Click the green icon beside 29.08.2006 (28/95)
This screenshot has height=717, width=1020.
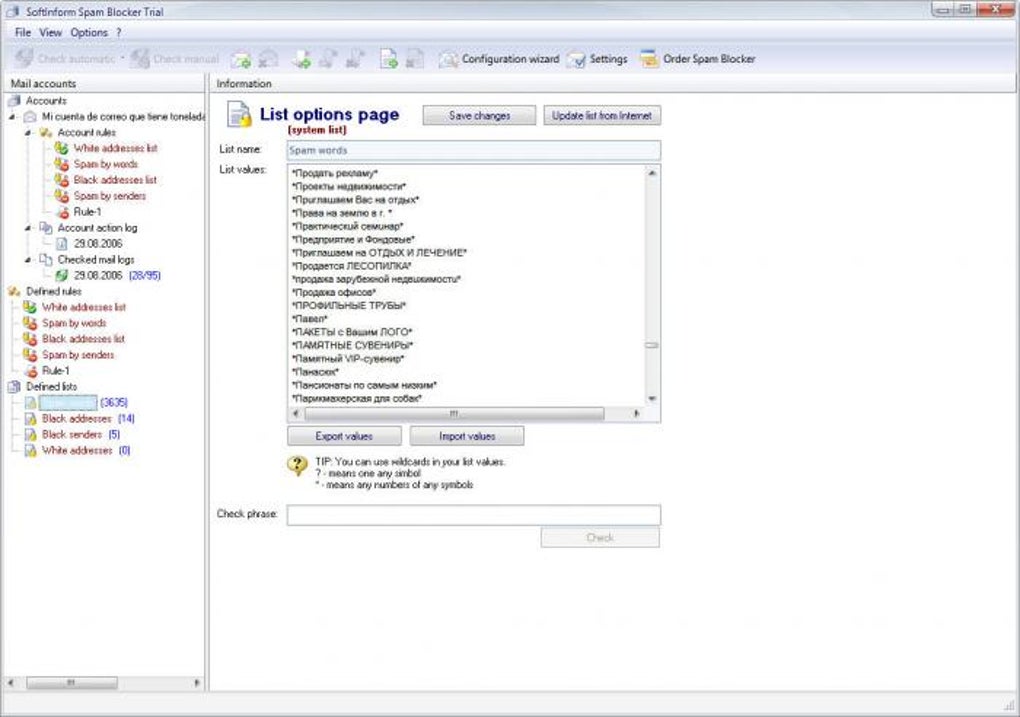pyautogui.click(x=62, y=276)
